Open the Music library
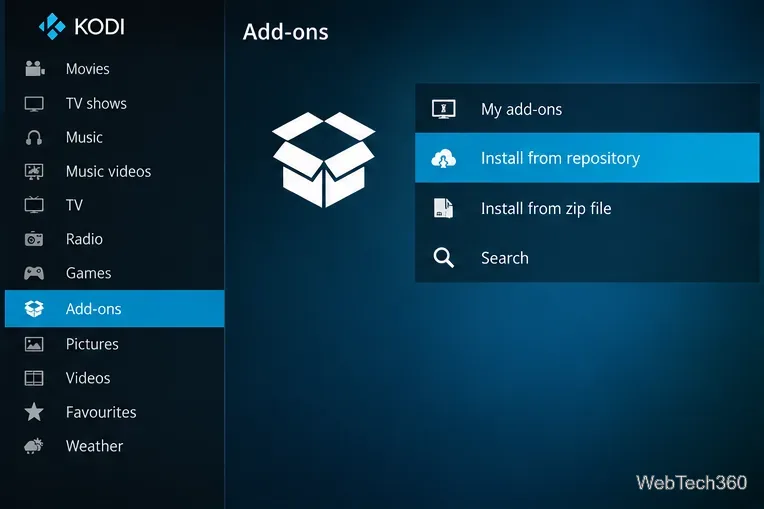764x509 pixels. pos(115,138)
